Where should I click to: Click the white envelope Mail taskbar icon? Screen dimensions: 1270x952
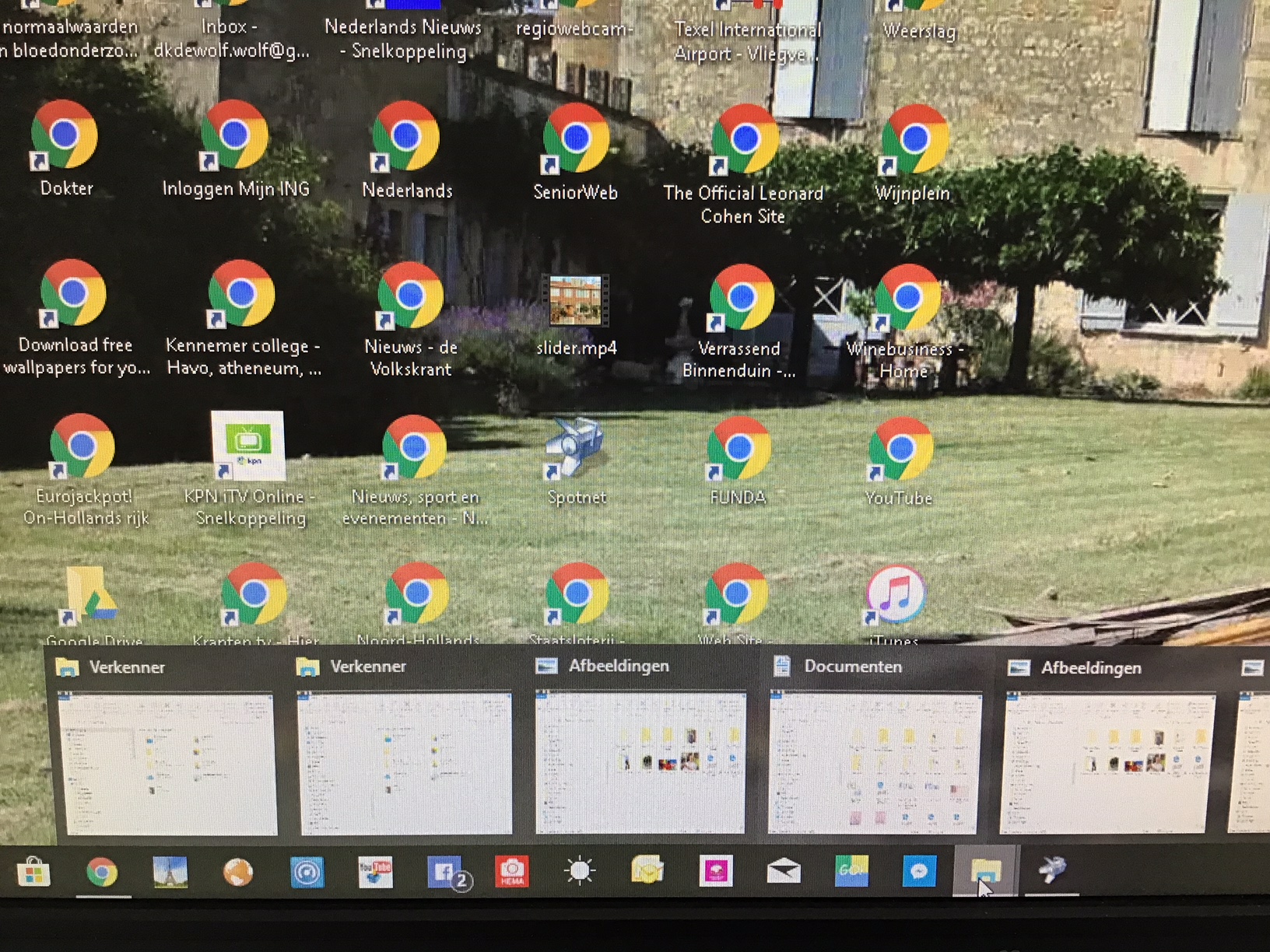pyautogui.click(x=784, y=872)
